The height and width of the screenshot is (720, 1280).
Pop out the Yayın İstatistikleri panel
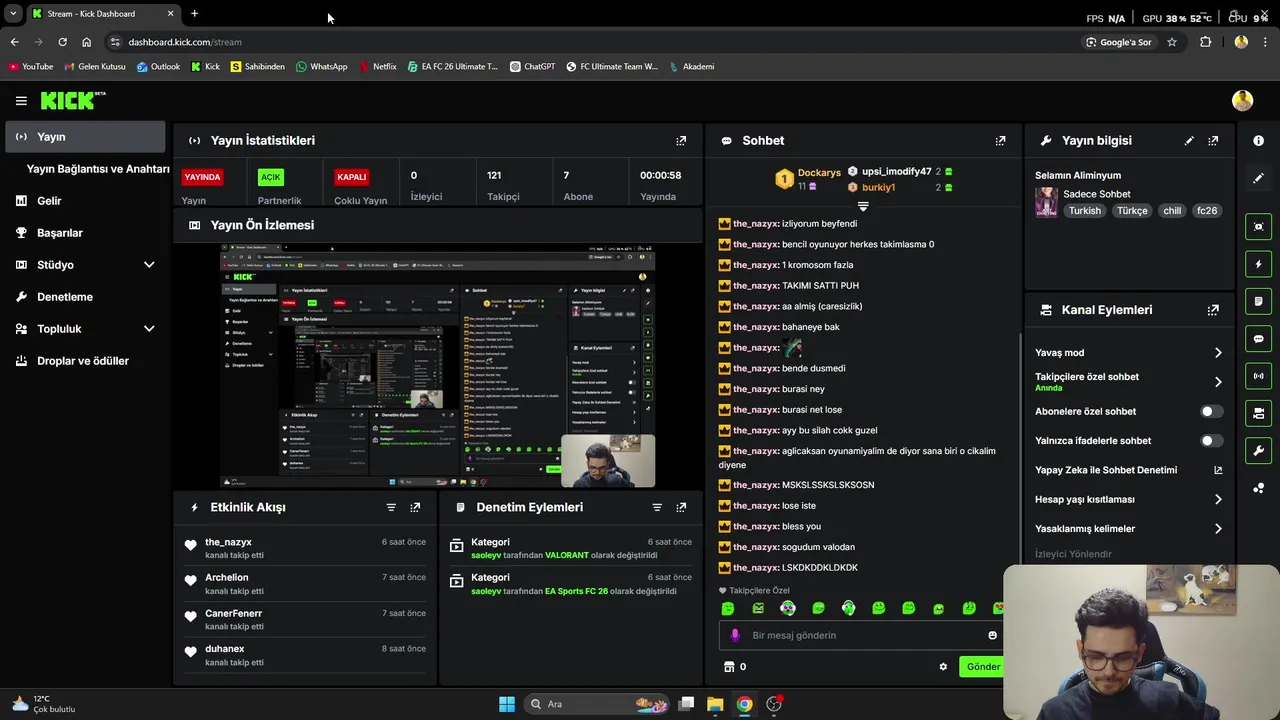[681, 141]
